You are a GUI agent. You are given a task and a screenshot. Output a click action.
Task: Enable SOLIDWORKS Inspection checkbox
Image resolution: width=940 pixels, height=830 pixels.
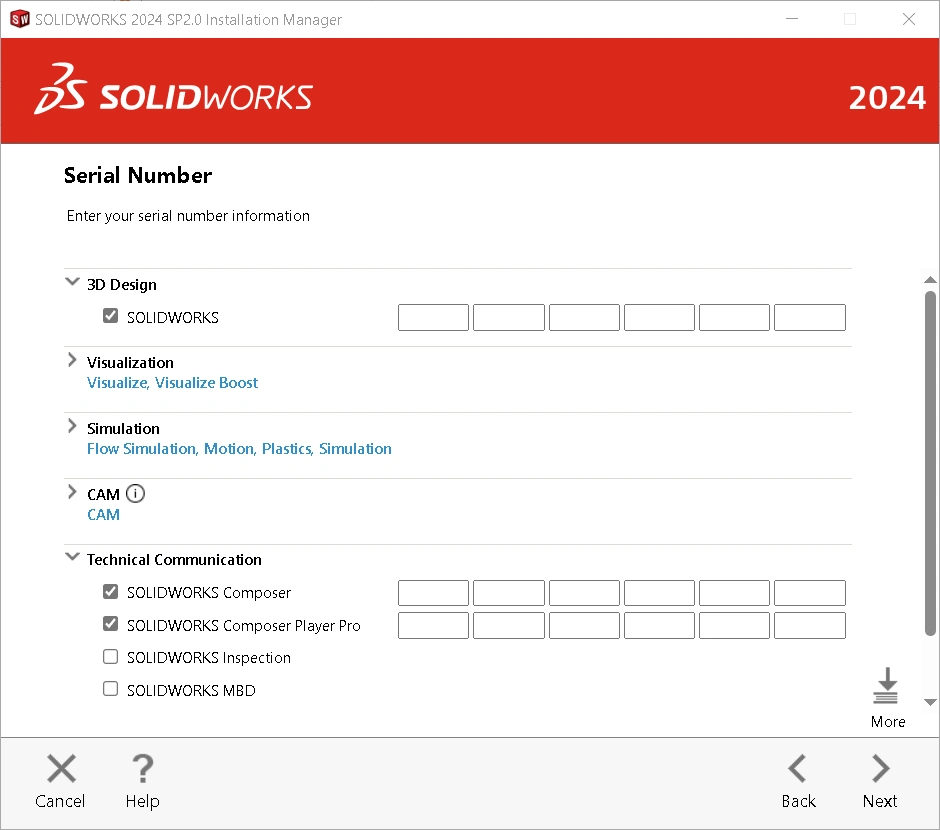110,656
